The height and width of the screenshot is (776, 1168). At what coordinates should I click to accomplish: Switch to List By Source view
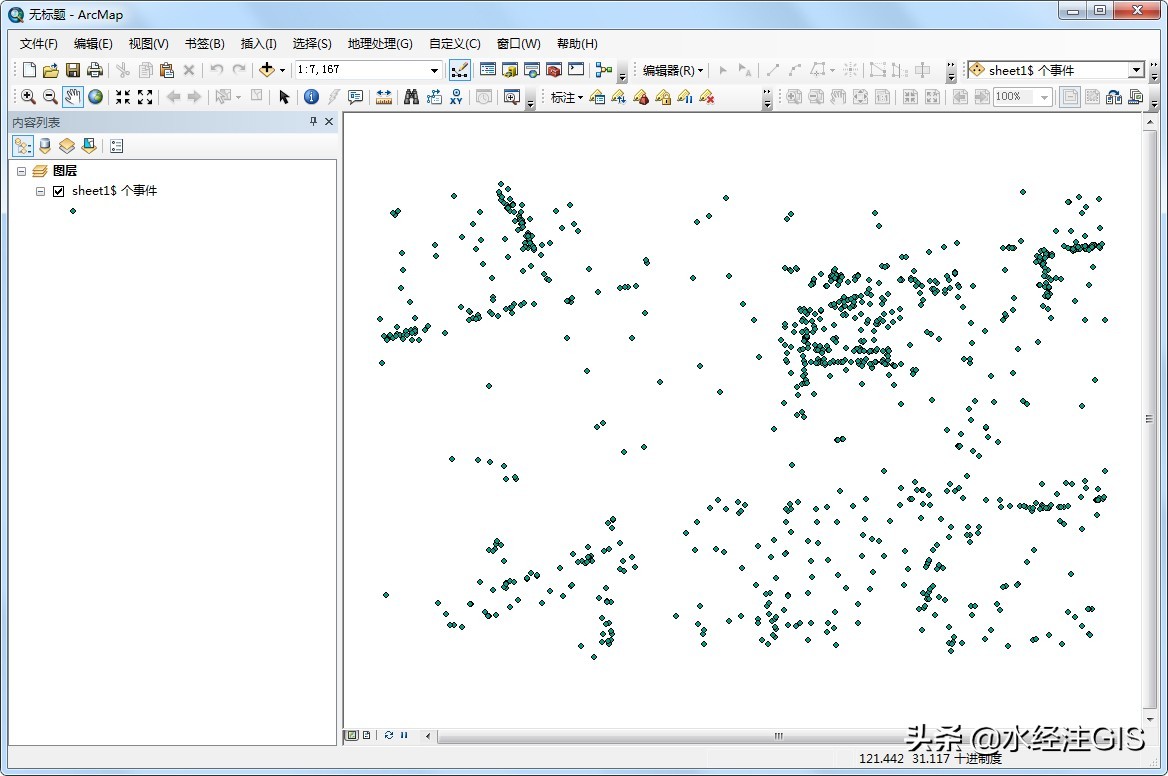click(x=45, y=146)
